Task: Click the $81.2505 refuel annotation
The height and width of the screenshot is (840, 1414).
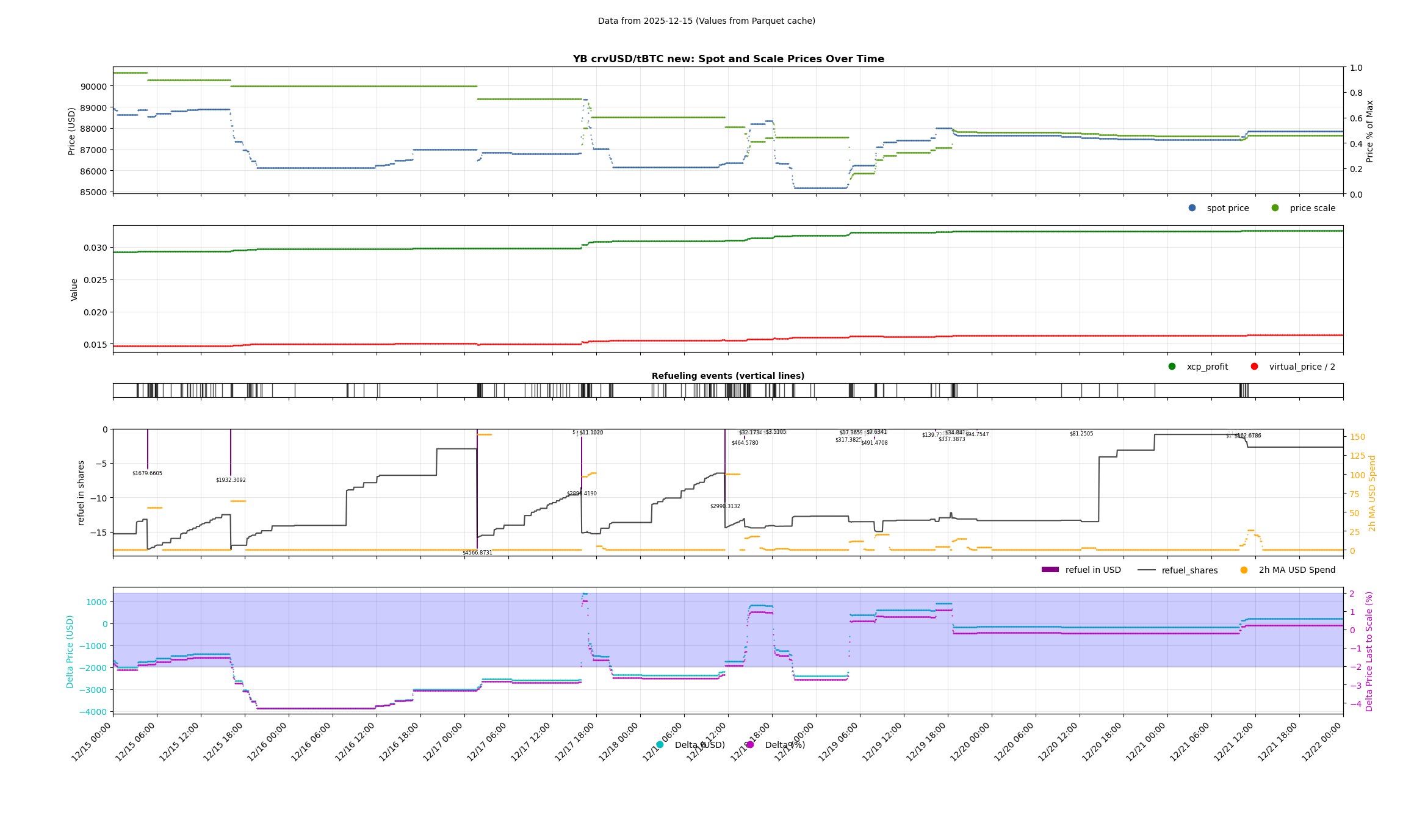Action: click(1081, 434)
